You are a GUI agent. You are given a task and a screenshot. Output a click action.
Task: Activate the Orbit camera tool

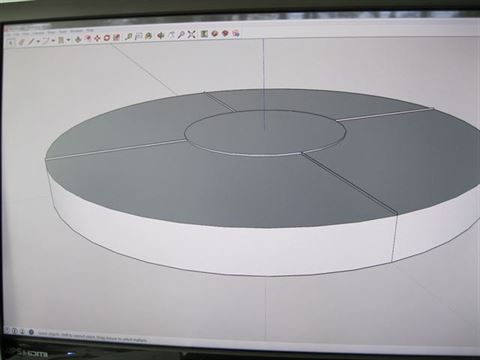pos(161,35)
